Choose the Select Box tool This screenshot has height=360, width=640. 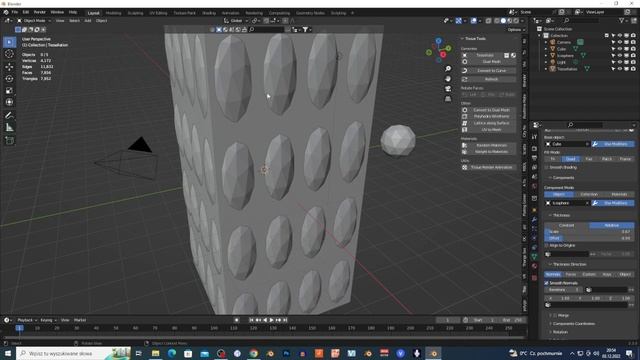click(9, 42)
